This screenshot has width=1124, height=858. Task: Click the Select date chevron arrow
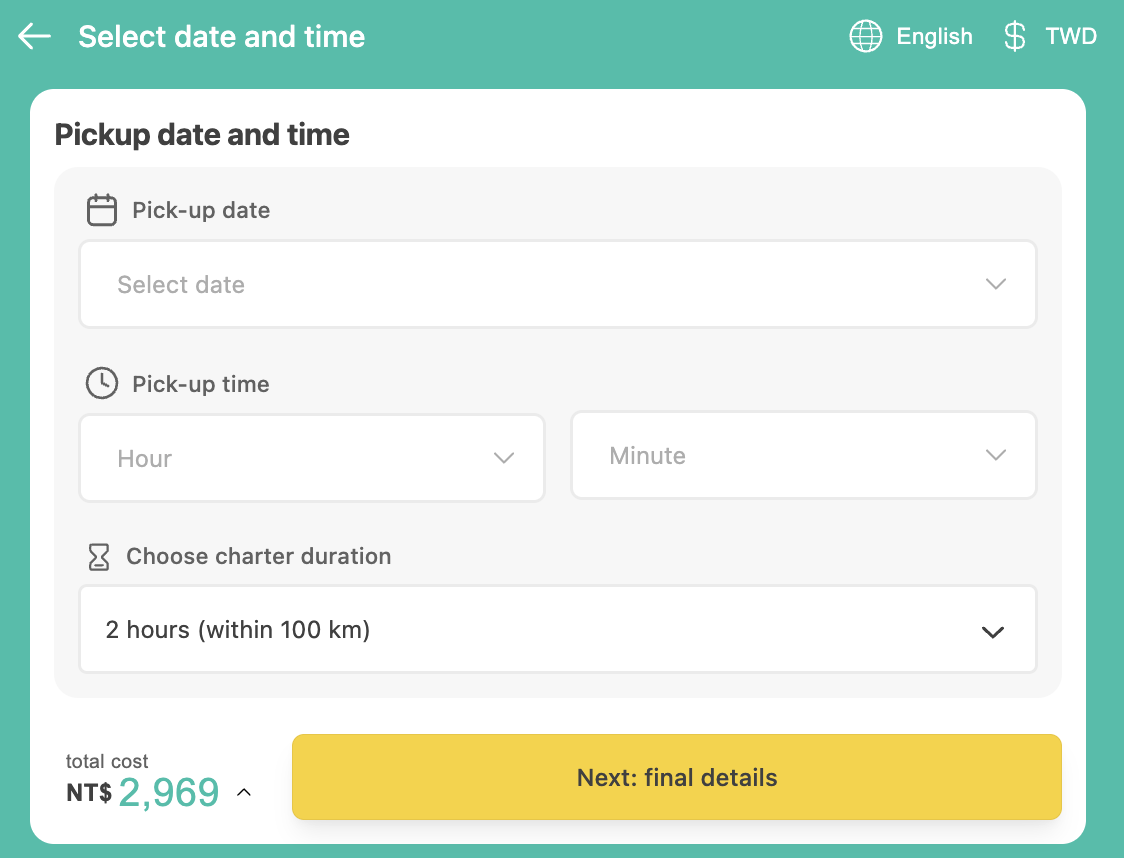click(x=995, y=284)
